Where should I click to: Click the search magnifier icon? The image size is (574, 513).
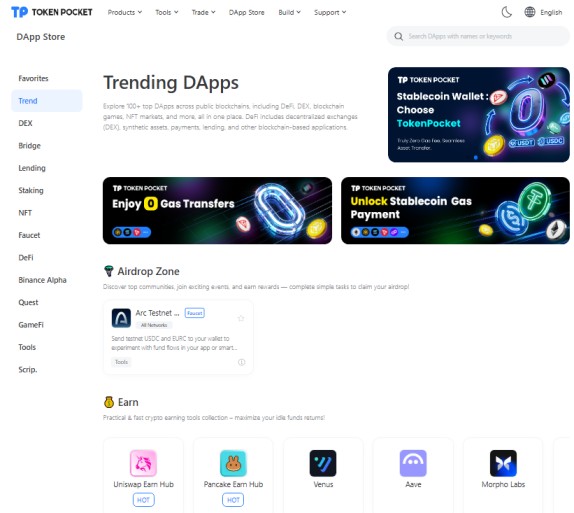(399, 36)
